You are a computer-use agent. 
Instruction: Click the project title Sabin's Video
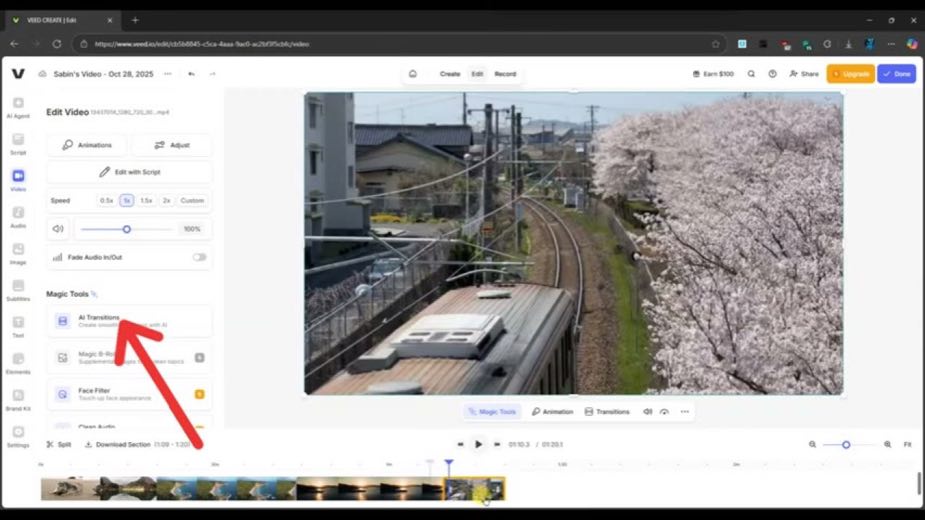[103, 74]
